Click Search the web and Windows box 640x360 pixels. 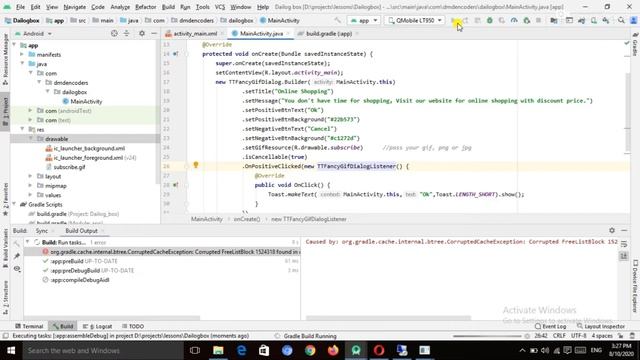click(x=102, y=350)
